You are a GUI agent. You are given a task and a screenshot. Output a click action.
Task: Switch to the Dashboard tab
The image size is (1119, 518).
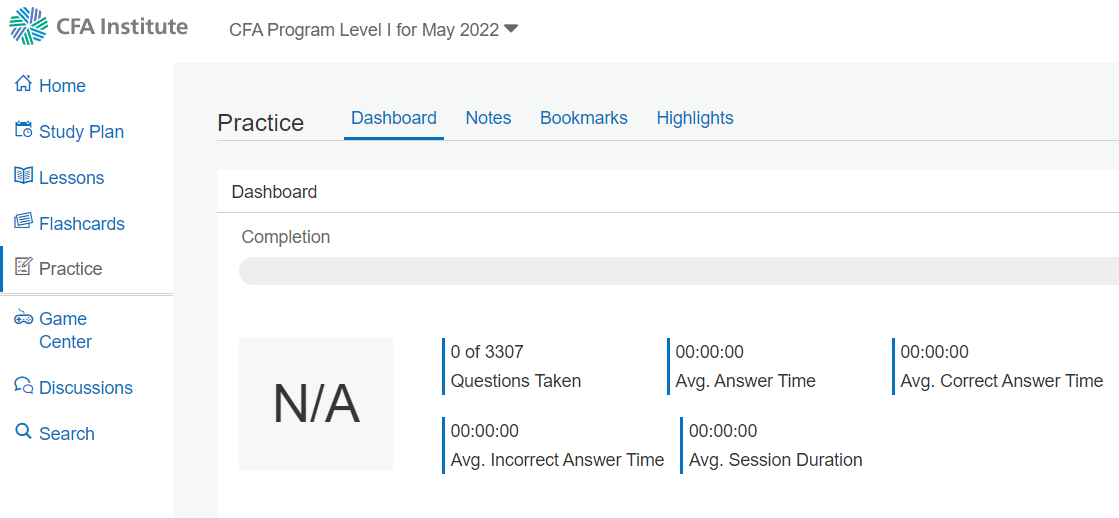click(x=394, y=118)
